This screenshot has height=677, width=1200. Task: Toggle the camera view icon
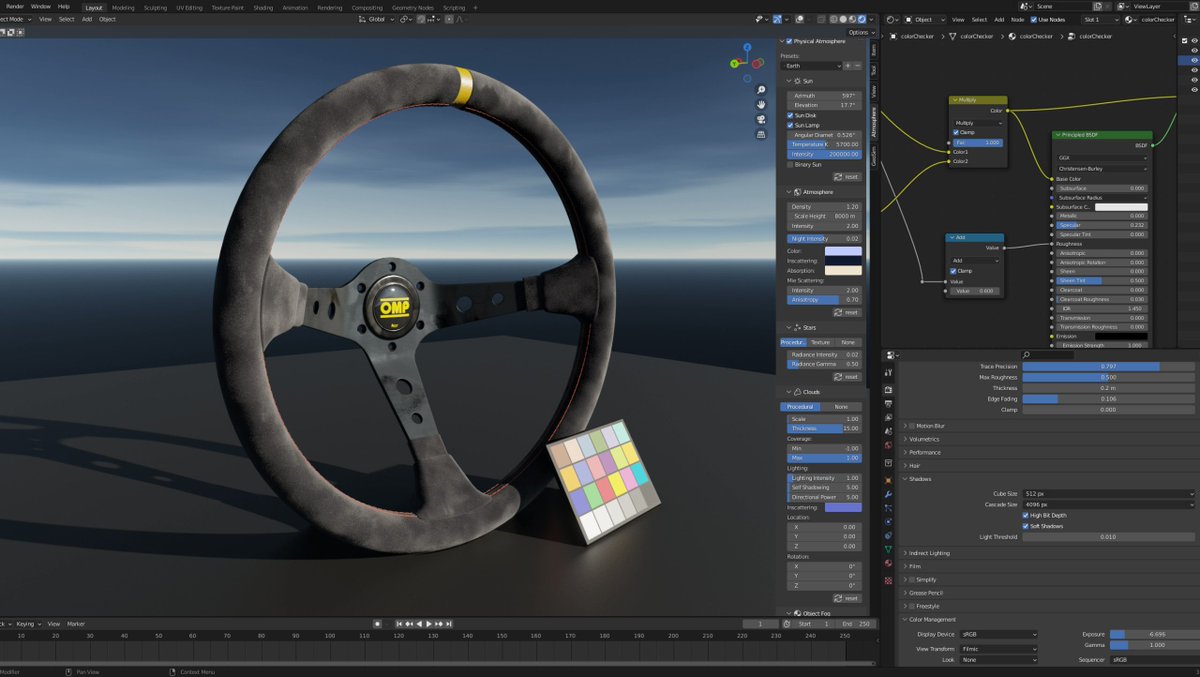pos(761,119)
